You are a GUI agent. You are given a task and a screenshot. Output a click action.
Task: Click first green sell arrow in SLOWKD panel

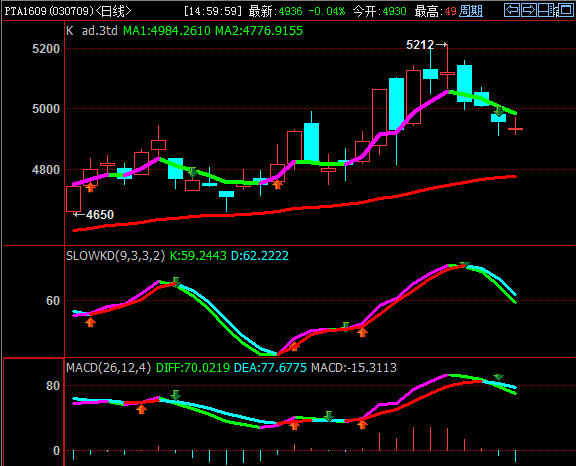tap(176, 282)
